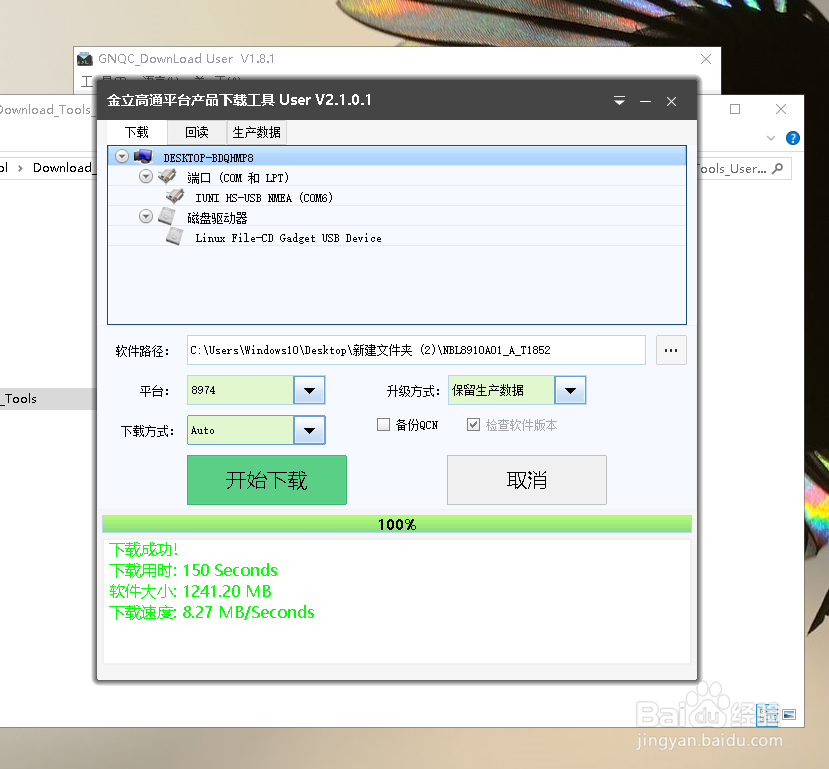Minimize the 金立高通平台 download tool window

pyautogui.click(x=646, y=101)
